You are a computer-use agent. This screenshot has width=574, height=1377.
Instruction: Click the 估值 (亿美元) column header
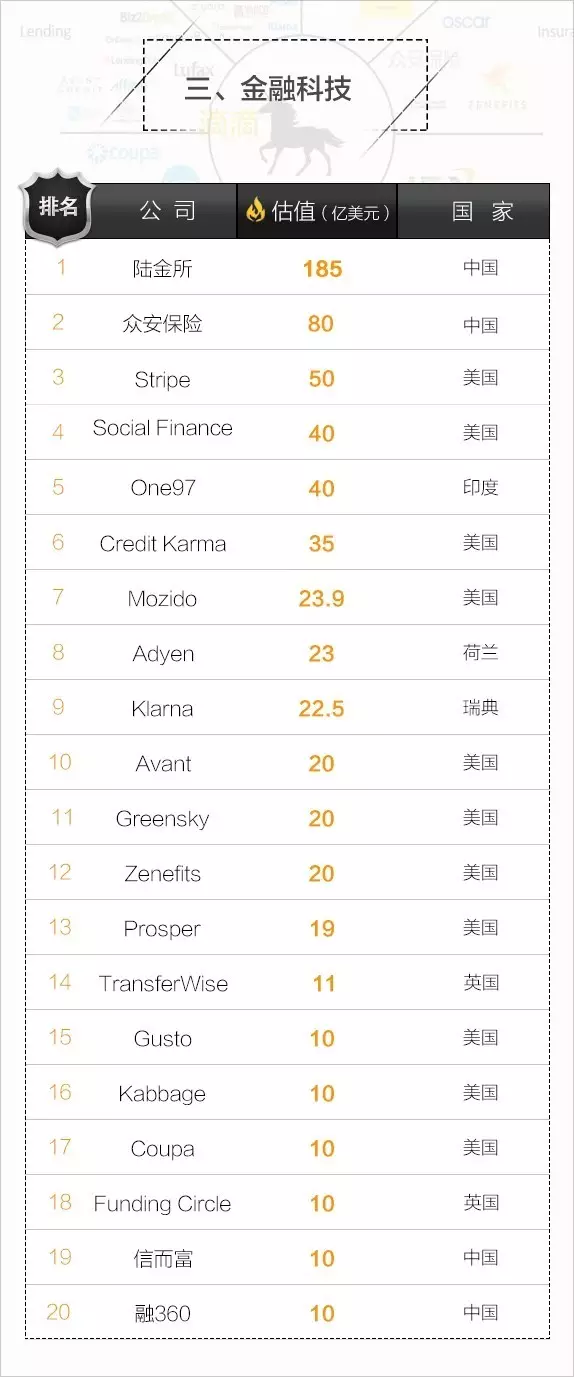click(x=317, y=211)
